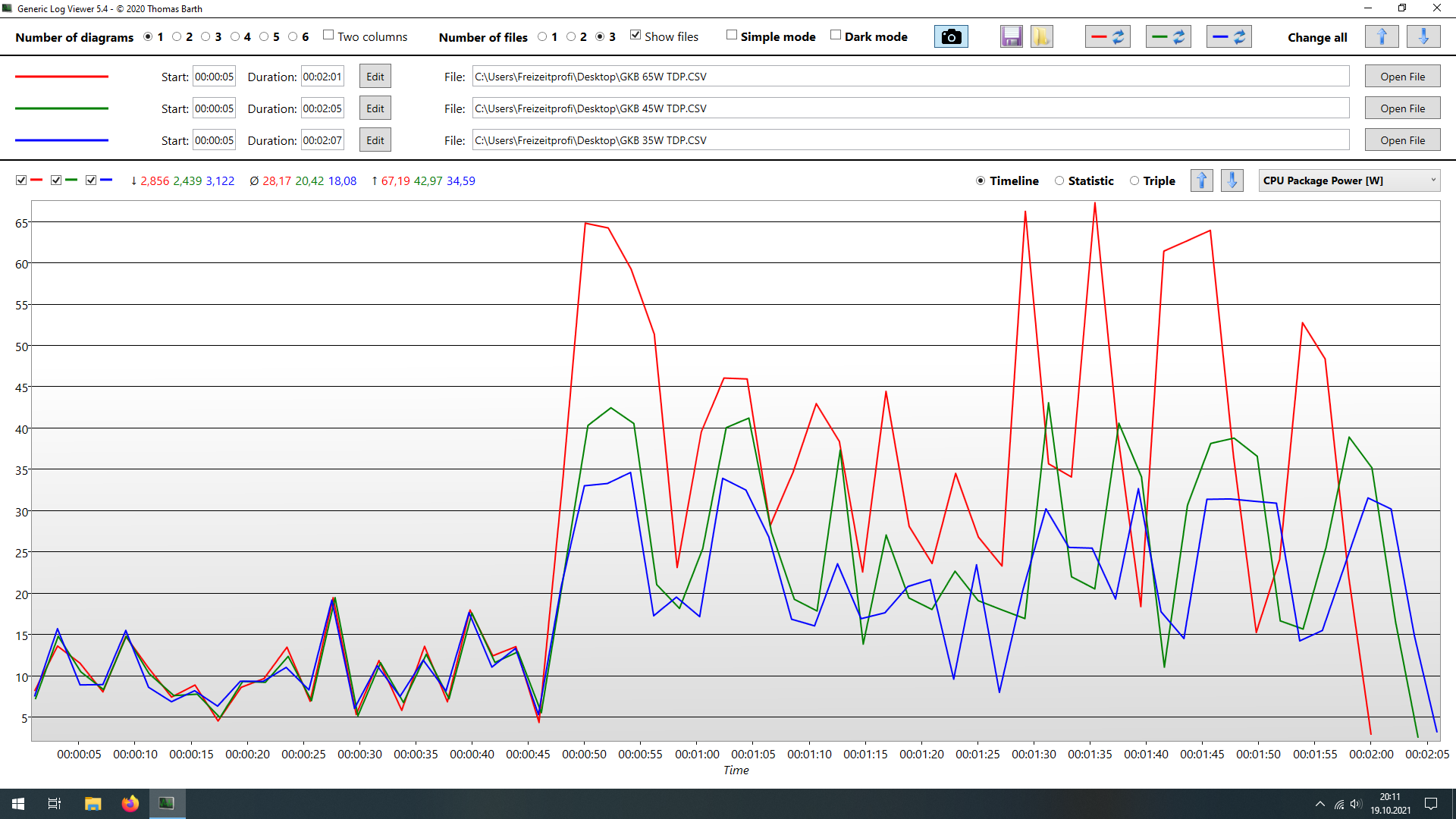Open File Explorer from the taskbar
The width and height of the screenshot is (1456, 819).
coord(93,804)
